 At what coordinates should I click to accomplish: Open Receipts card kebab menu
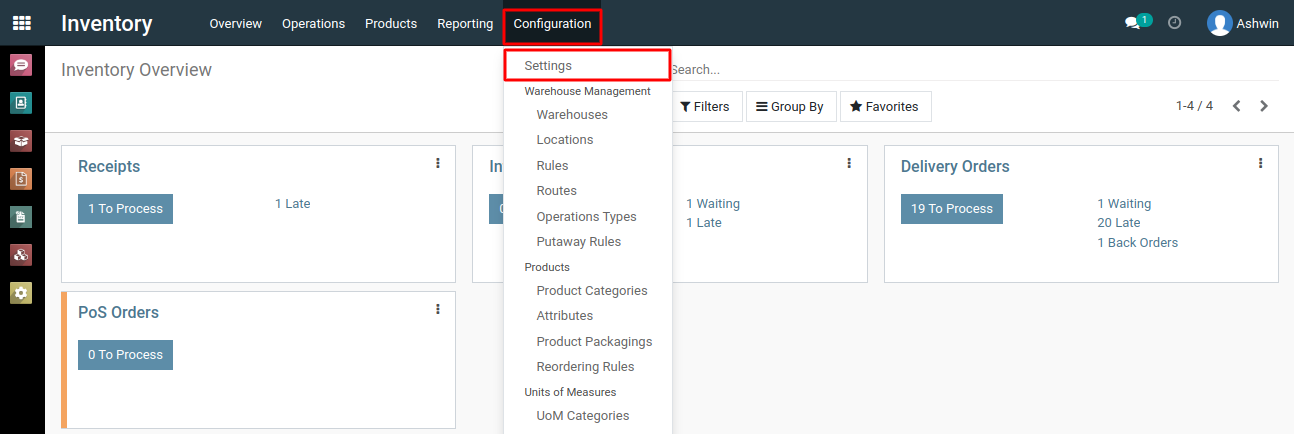click(438, 163)
